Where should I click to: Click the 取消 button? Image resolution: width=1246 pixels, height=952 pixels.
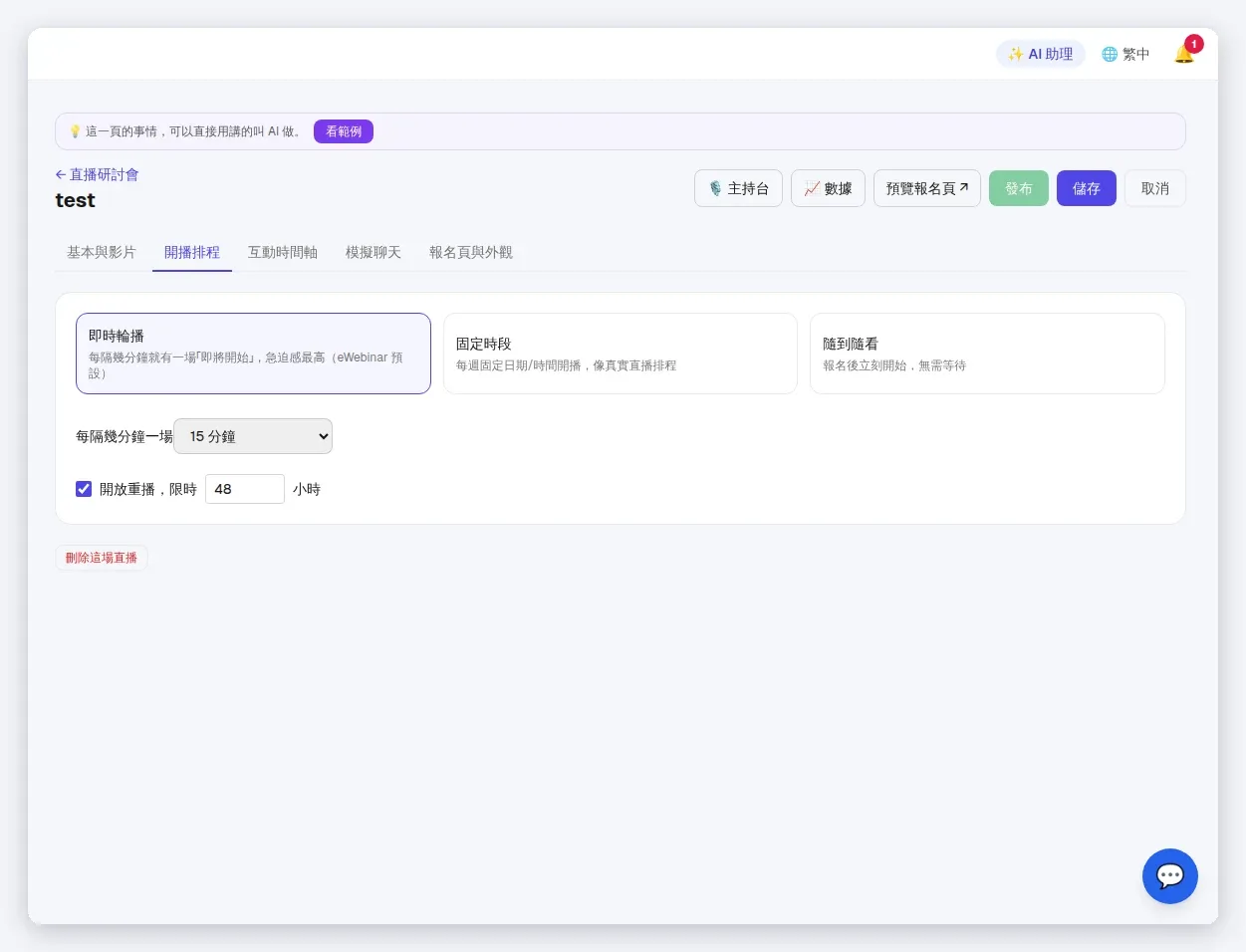coord(1155,188)
